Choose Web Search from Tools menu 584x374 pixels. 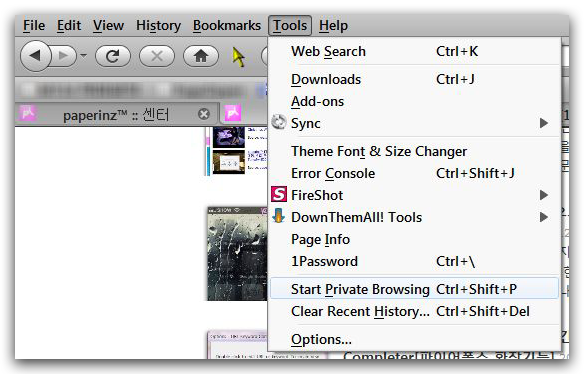(x=414, y=51)
